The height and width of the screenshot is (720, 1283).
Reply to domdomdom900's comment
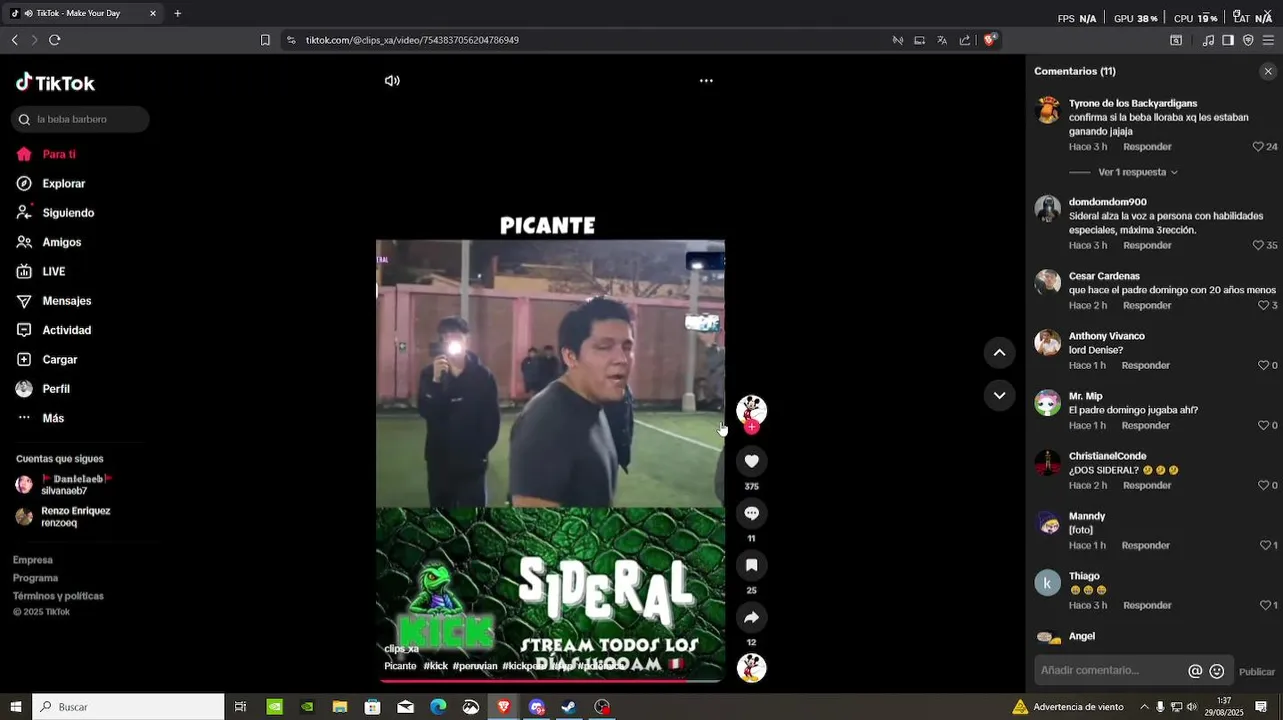coord(1147,245)
